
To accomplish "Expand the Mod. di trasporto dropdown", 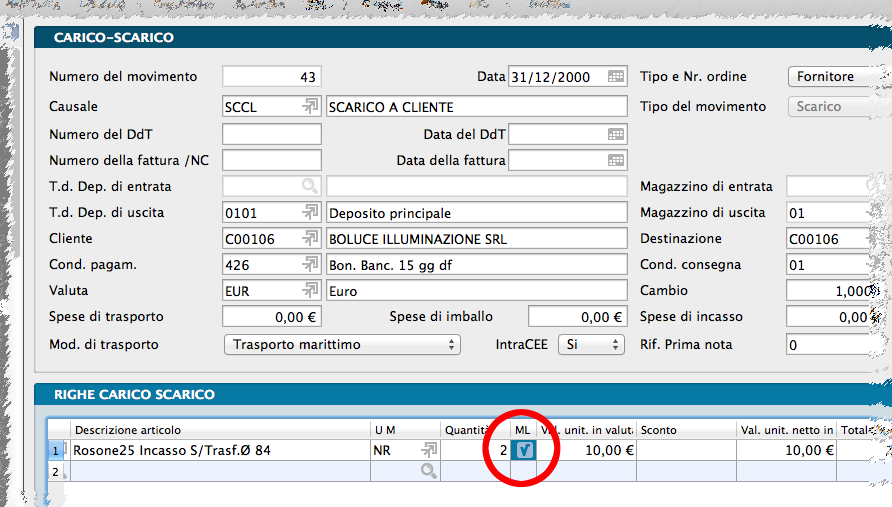I will coord(342,344).
